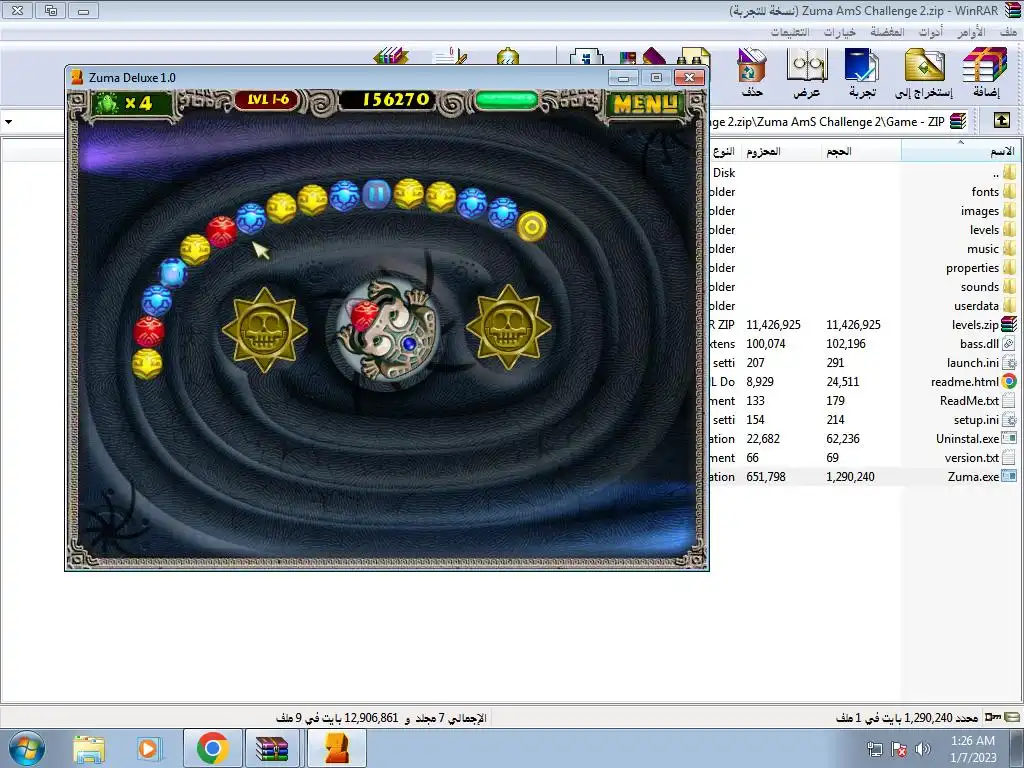Click the size value 1,290,240 for Zuma.exe
This screenshot has height=768, width=1024.
850,477
